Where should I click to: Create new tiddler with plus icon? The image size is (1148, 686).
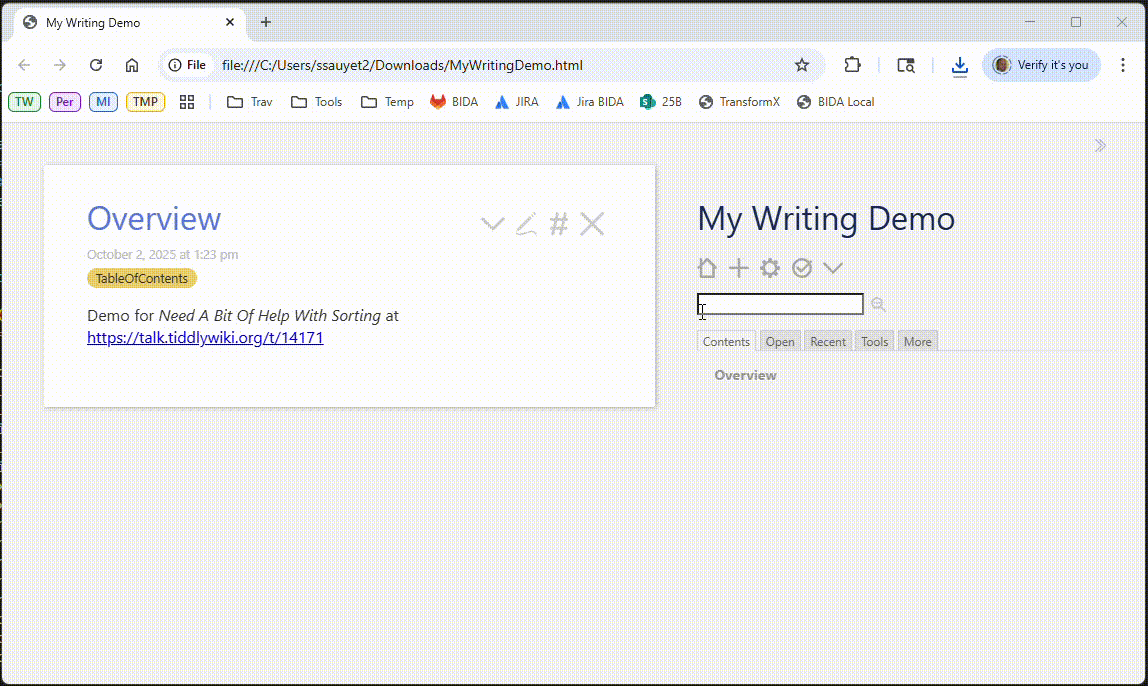pyautogui.click(x=738, y=268)
